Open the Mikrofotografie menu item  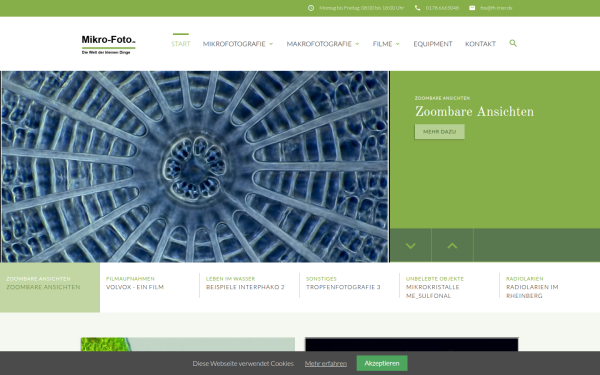pos(234,44)
